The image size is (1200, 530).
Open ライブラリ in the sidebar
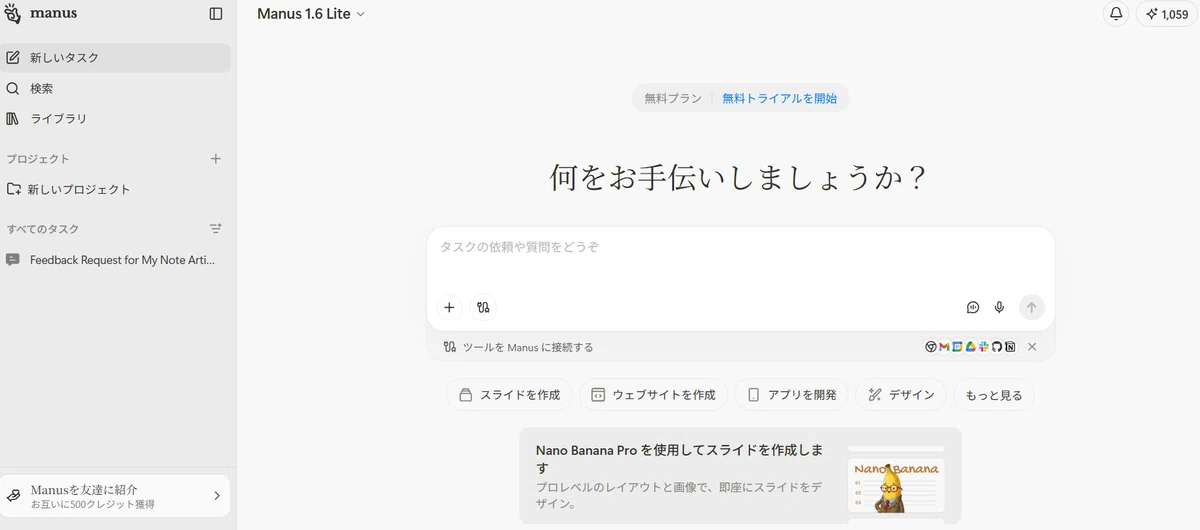116,118
